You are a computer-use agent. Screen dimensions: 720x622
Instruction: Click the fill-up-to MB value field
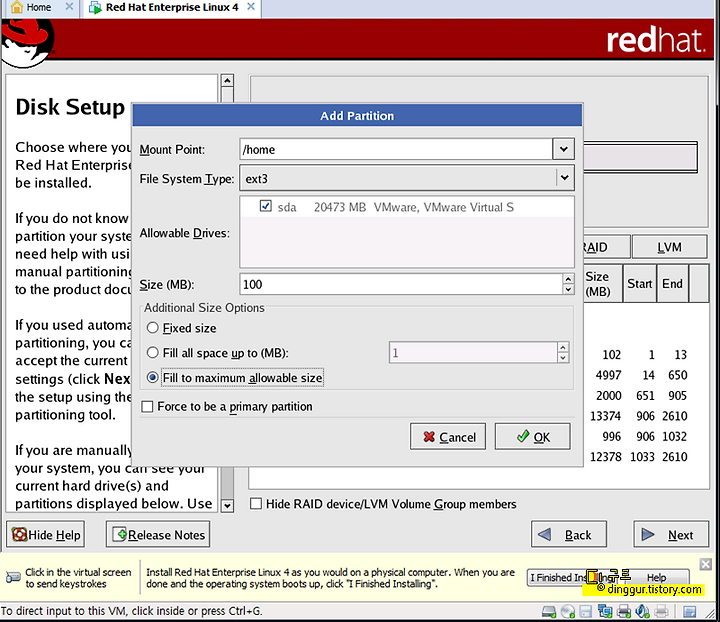pos(473,353)
